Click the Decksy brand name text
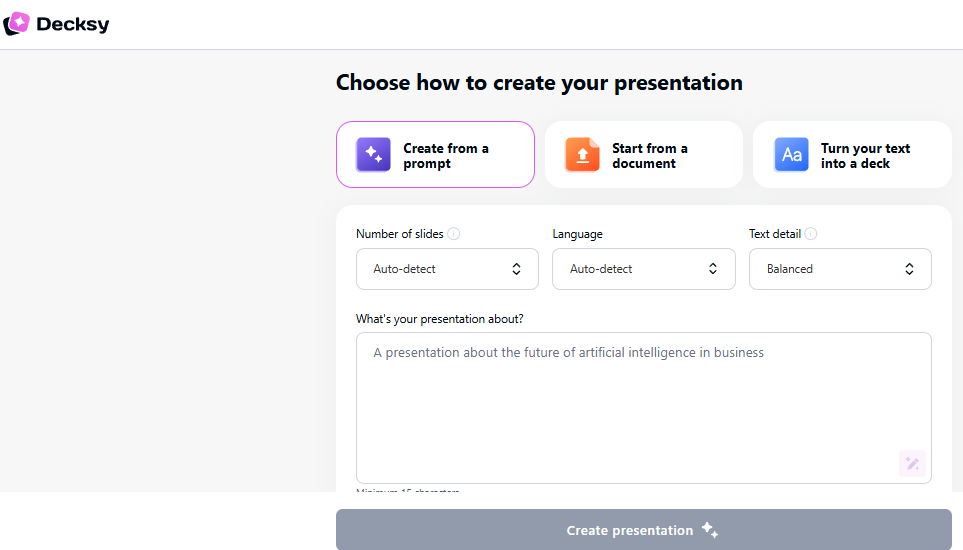The height and width of the screenshot is (550, 963). coord(72,25)
